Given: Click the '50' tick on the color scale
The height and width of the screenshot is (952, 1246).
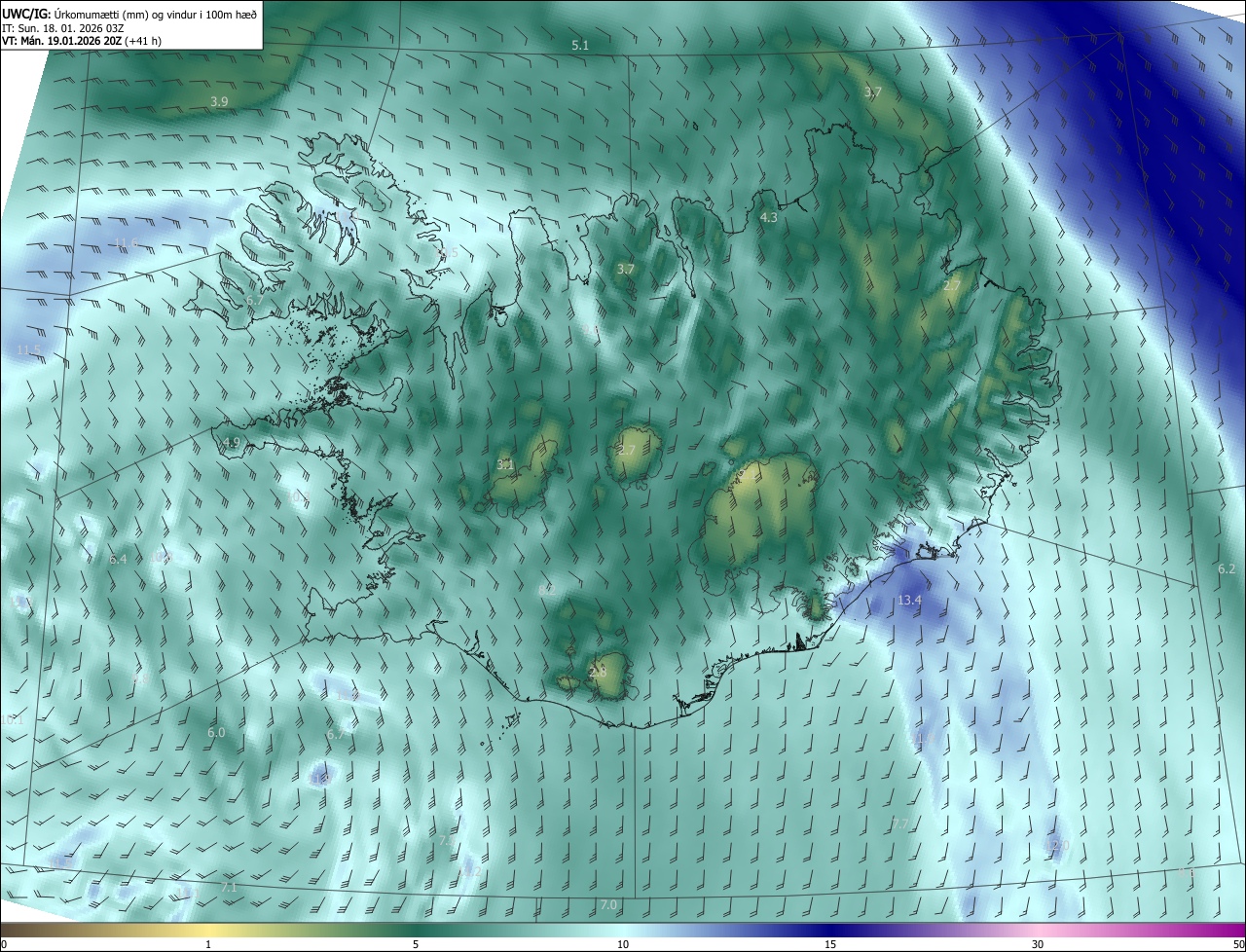Looking at the screenshot, I should (1238, 944).
